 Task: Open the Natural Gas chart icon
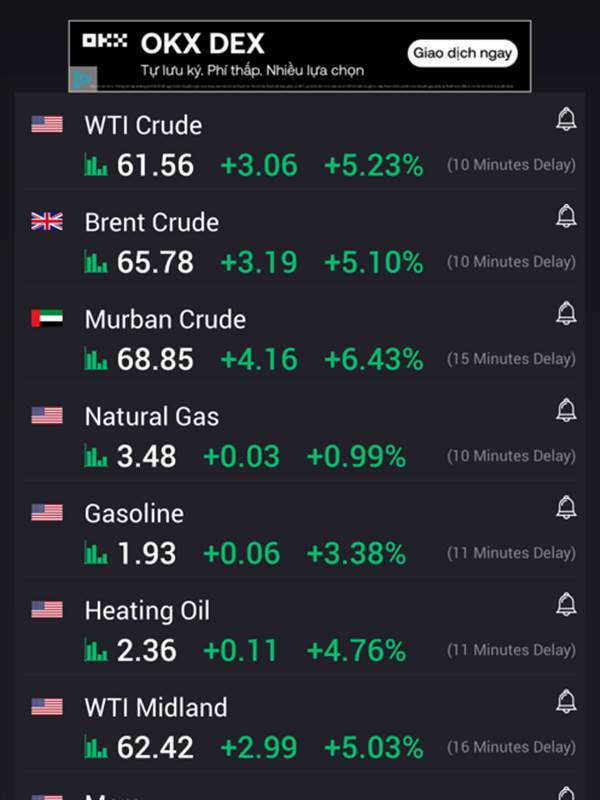(97, 457)
